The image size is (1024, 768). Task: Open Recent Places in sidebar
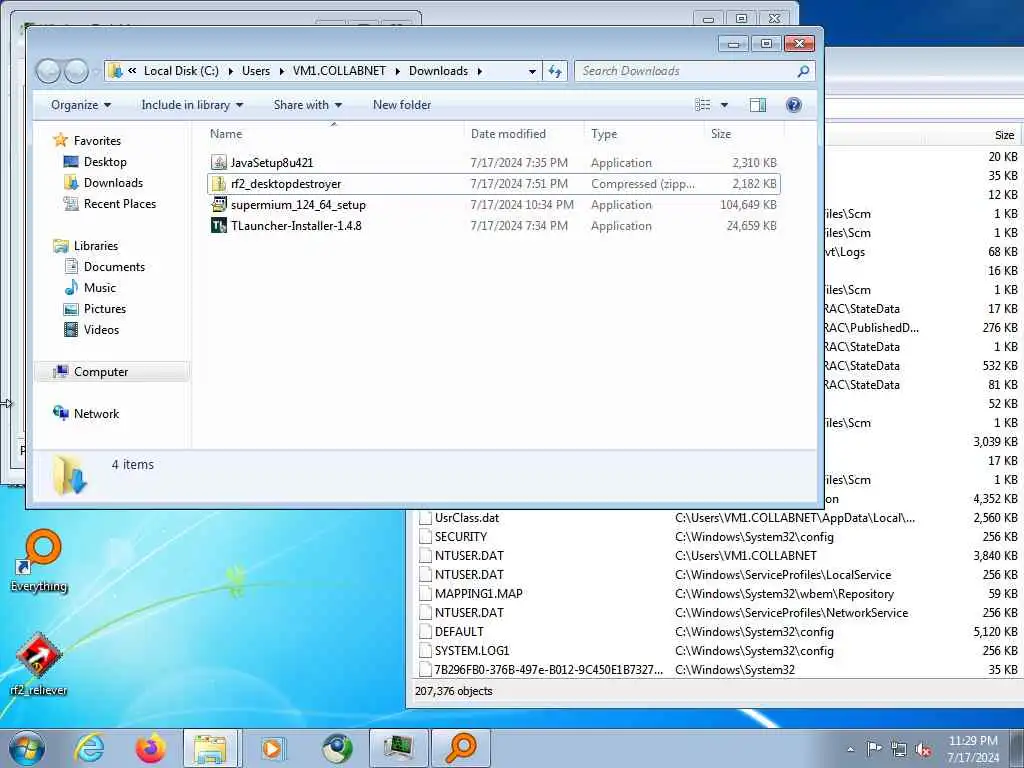pyautogui.click(x=120, y=204)
